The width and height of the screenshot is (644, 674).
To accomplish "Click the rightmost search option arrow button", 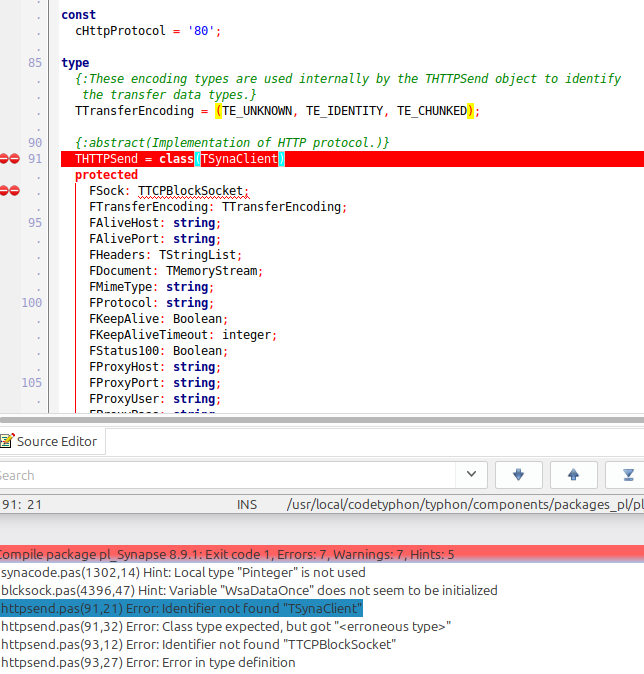I will click(x=627, y=475).
